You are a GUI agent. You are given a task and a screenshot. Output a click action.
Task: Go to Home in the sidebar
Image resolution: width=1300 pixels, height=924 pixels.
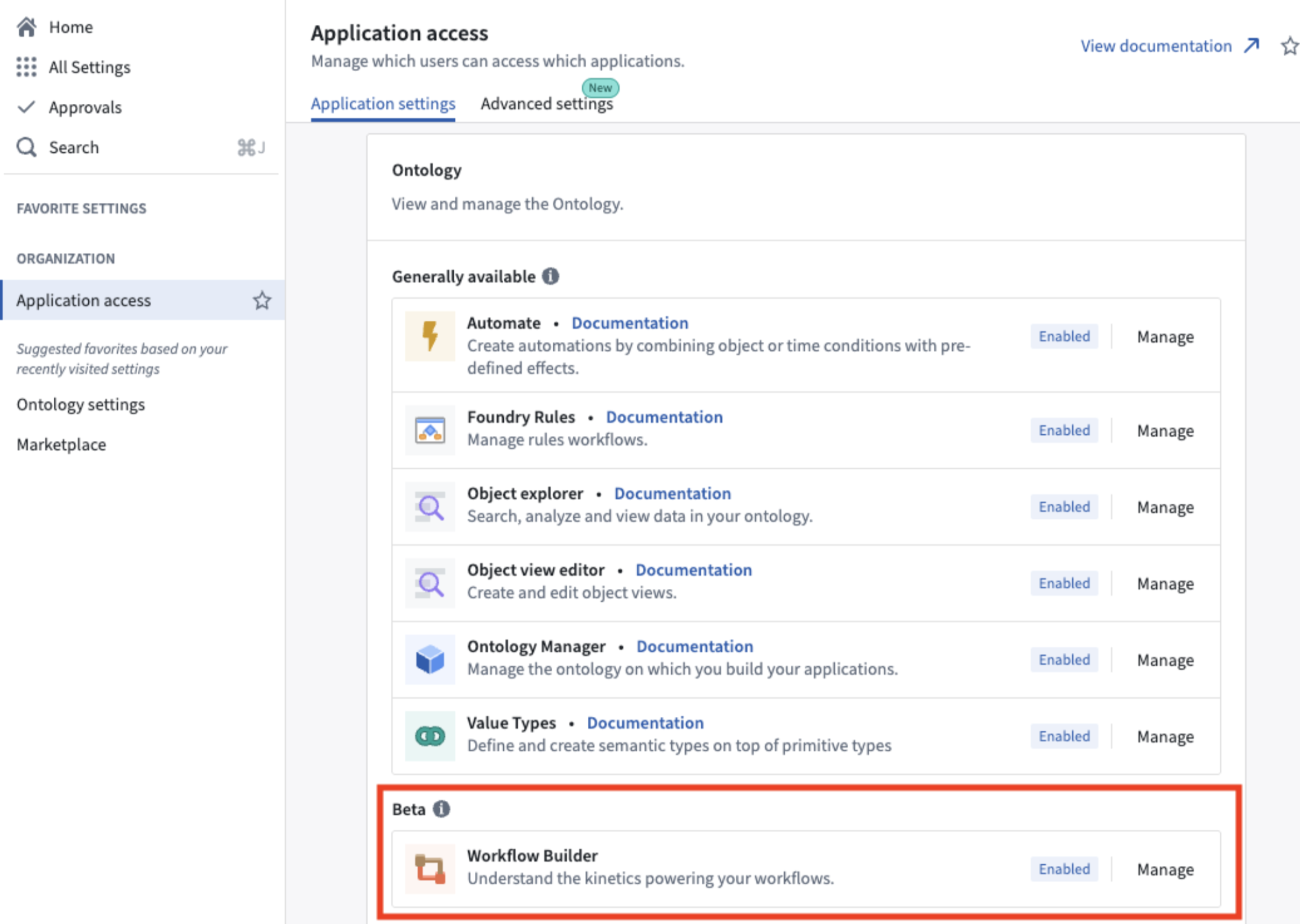[71, 27]
